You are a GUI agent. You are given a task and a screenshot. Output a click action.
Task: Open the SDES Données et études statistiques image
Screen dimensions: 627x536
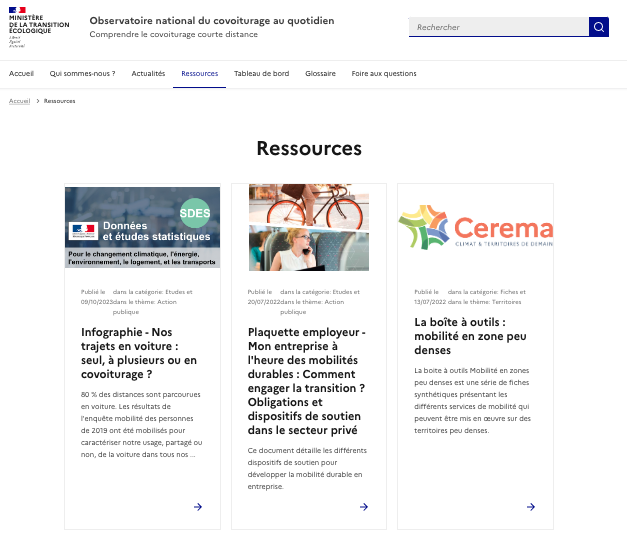(142, 227)
